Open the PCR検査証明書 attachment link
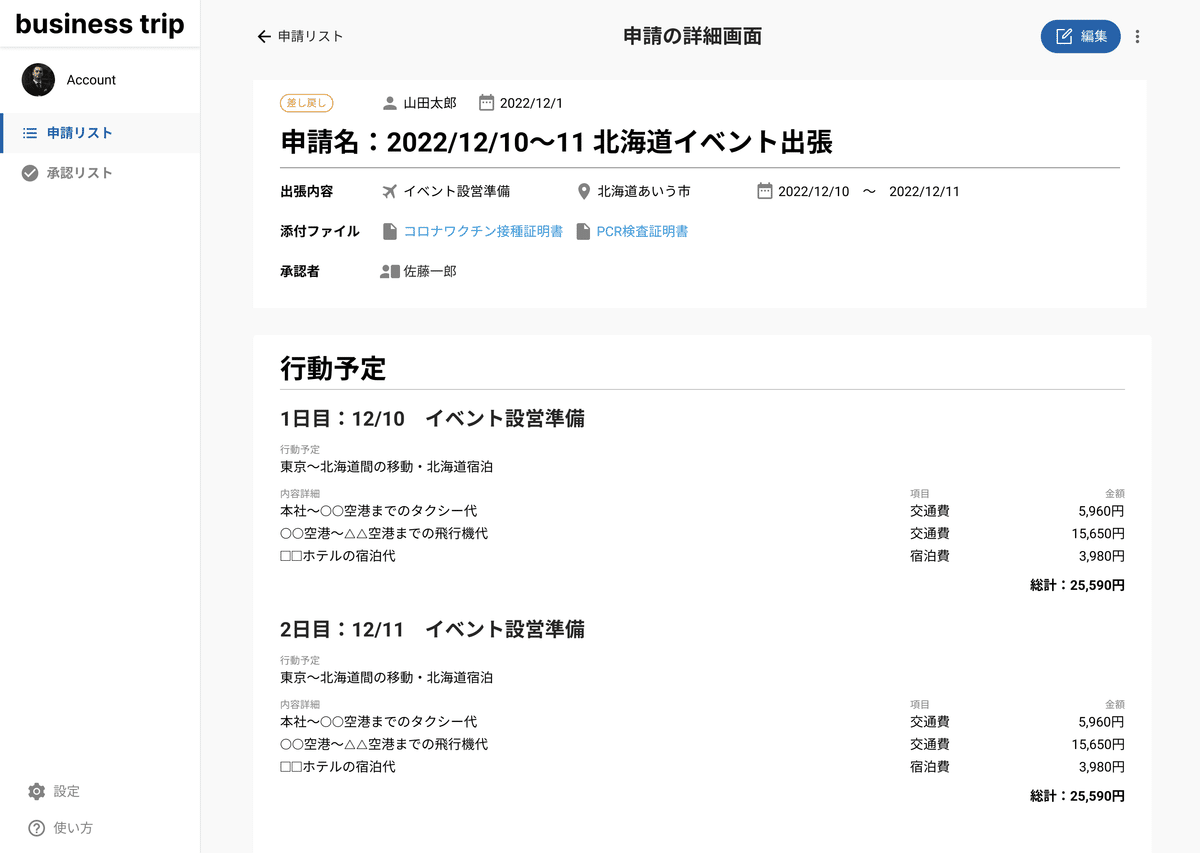 click(x=642, y=231)
